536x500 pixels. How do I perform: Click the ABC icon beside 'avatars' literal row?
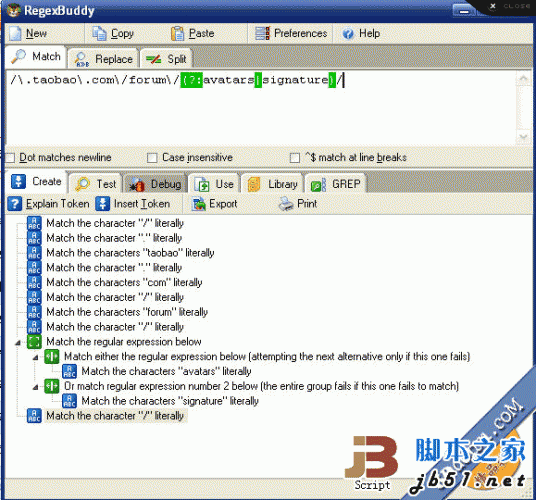pos(69,371)
